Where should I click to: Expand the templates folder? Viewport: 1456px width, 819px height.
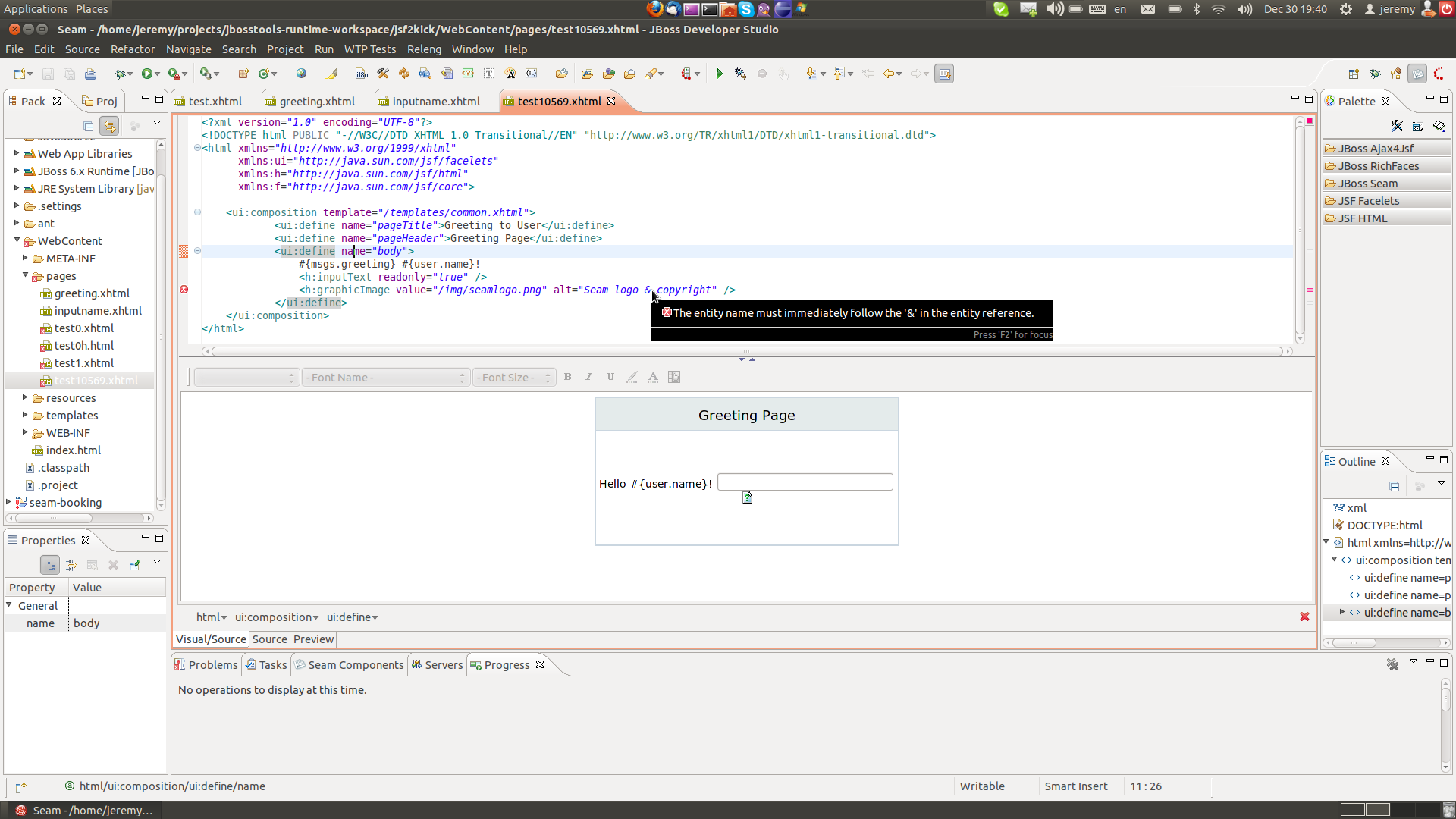pos(25,415)
